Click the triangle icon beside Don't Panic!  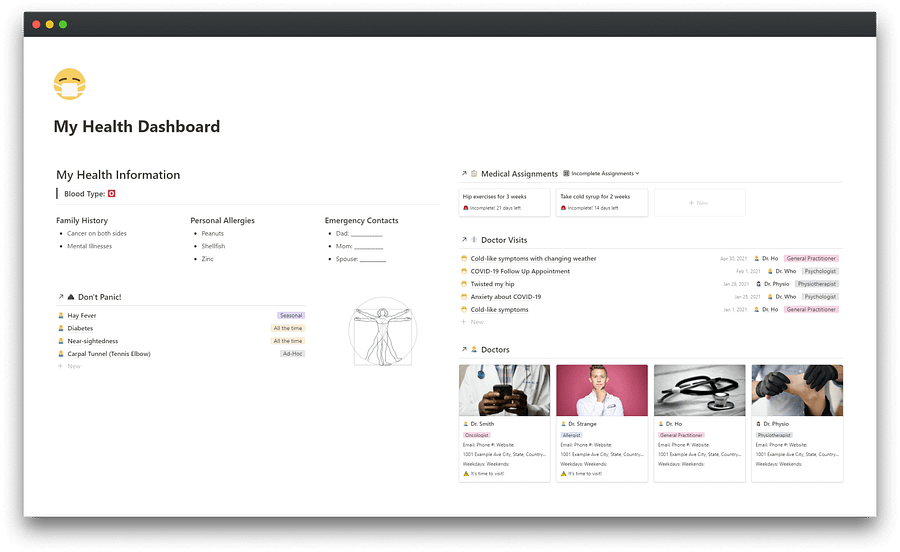[71, 297]
